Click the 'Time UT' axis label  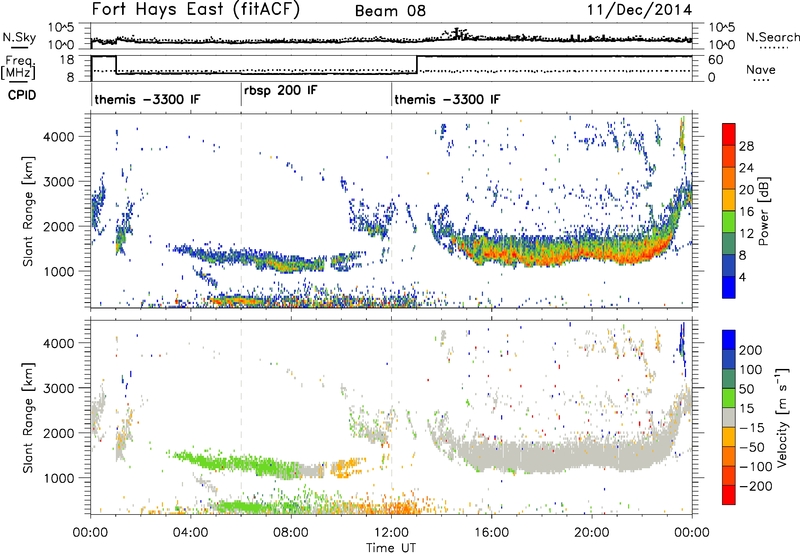[x=391, y=548]
